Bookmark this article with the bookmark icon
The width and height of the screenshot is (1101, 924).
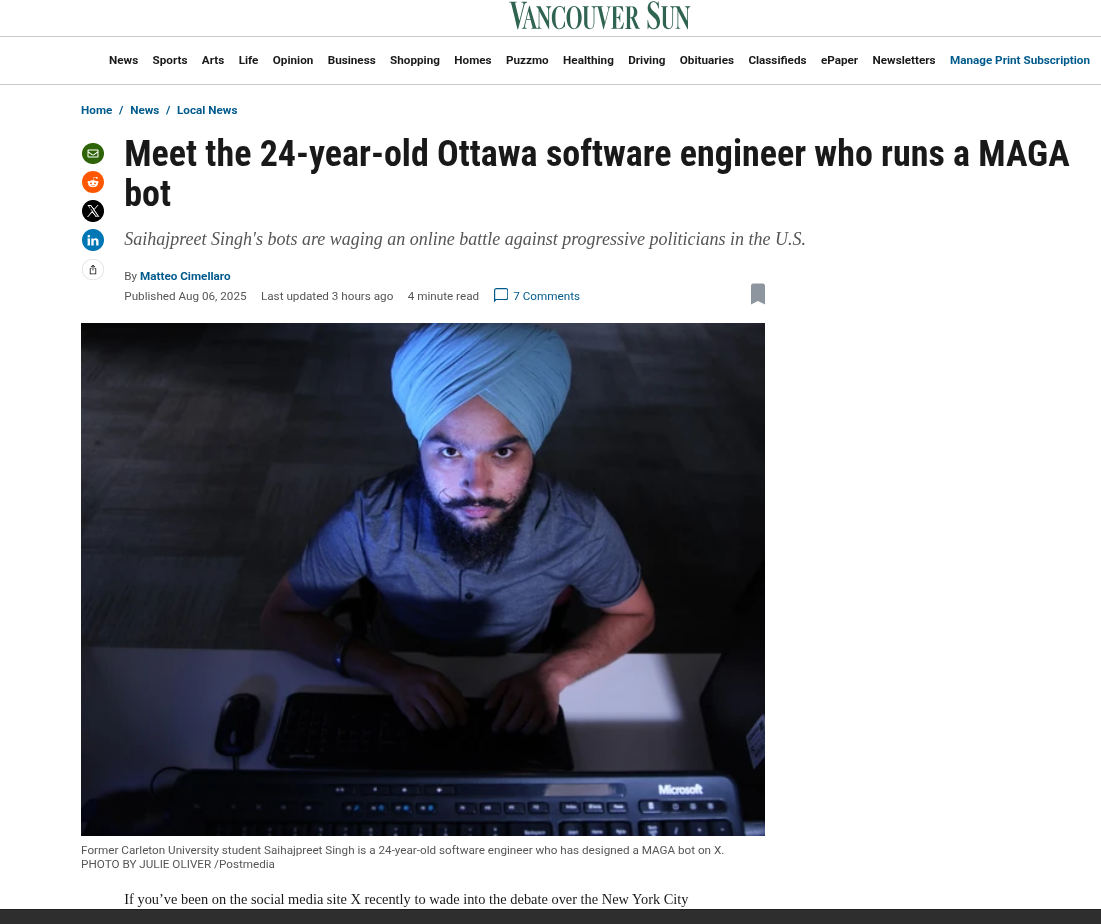[x=758, y=294]
